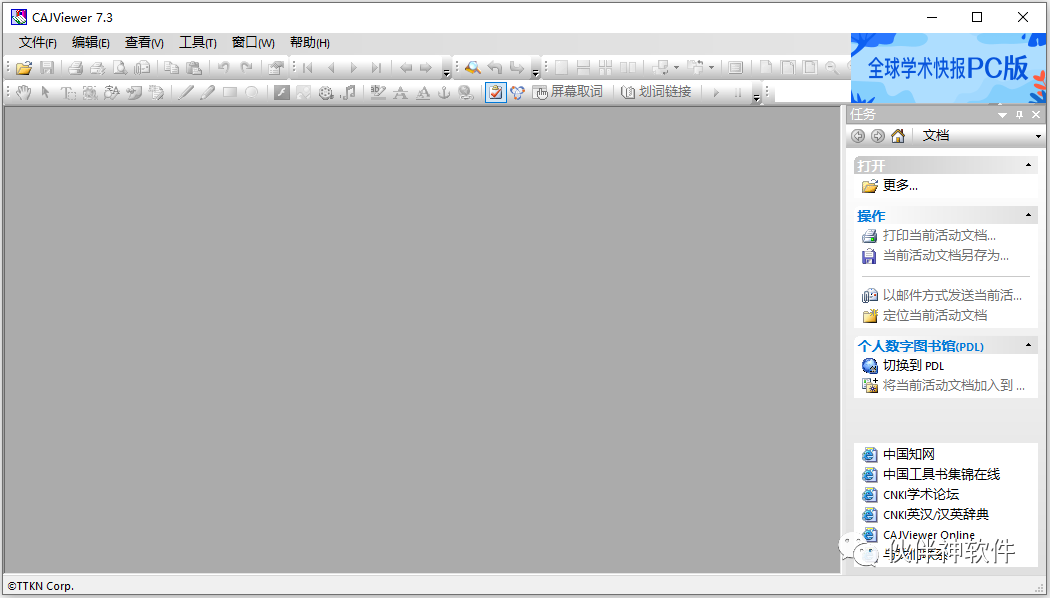Select the Hand pan tool

24,92
